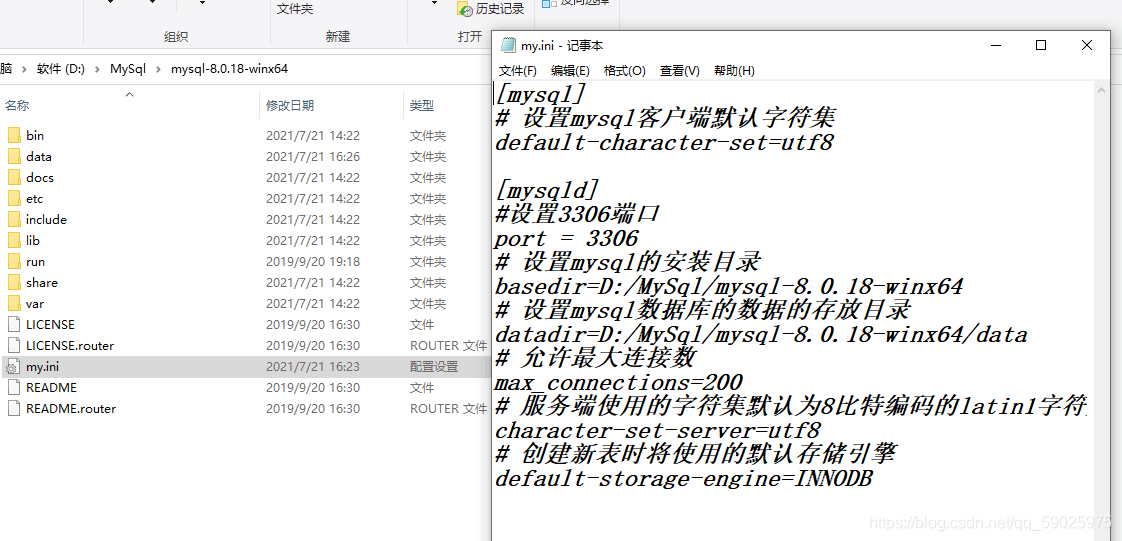
Task: Open the dropdown arrow in the 打开 ribbon group
Action: 434,4
